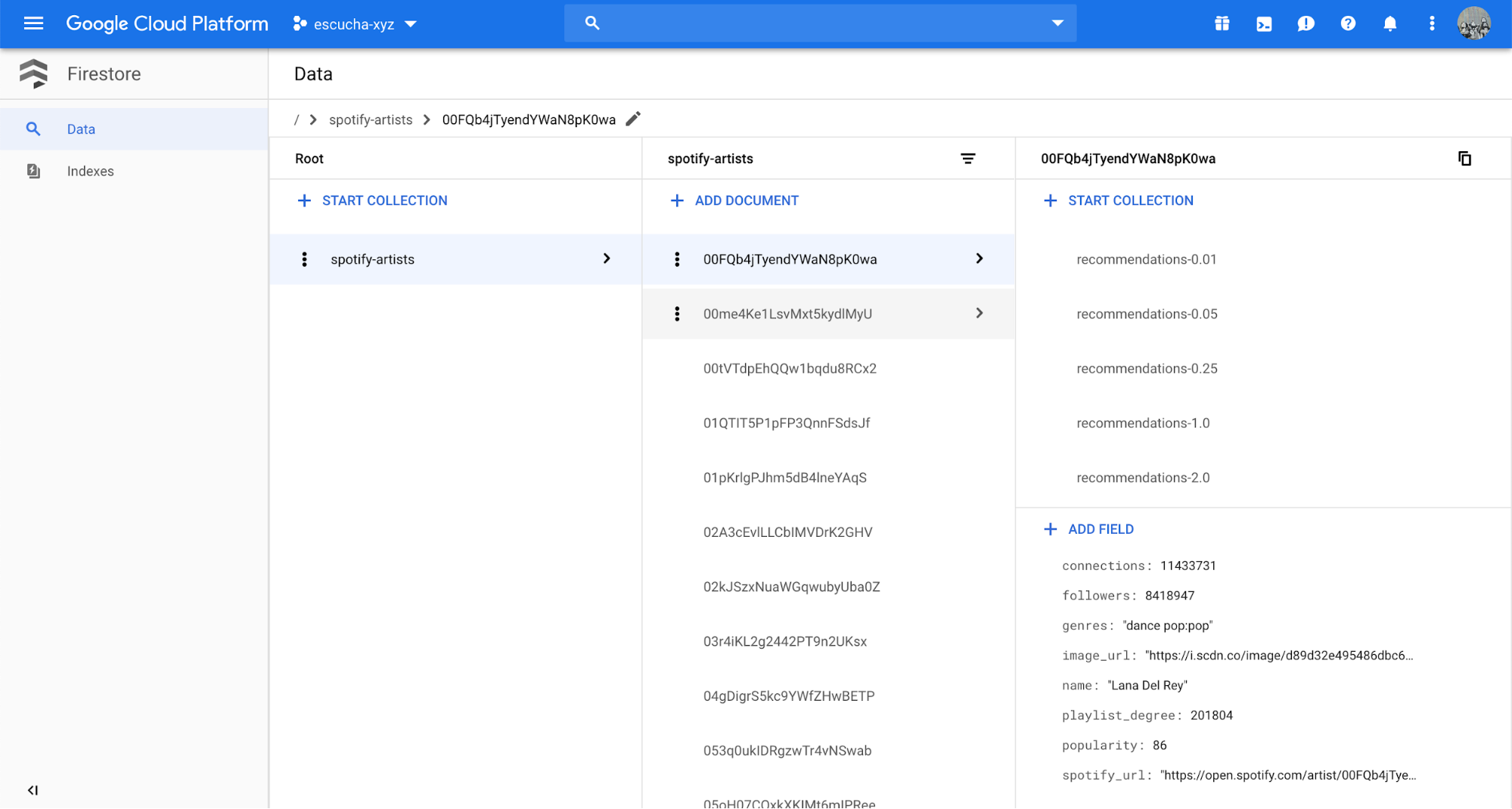Open the send feedback icon
The width and height of the screenshot is (1512, 809).
coord(1306,23)
